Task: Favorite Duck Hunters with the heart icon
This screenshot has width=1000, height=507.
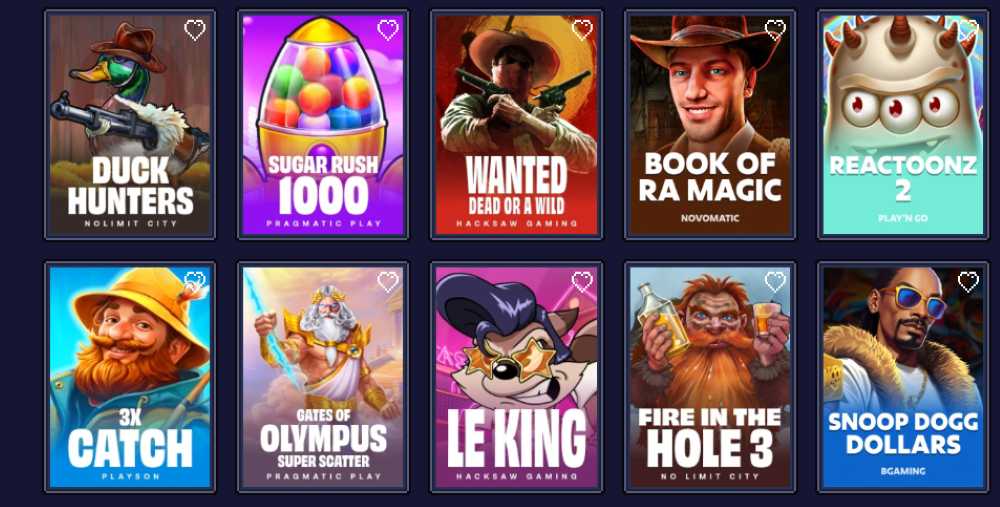Action: click(x=195, y=29)
